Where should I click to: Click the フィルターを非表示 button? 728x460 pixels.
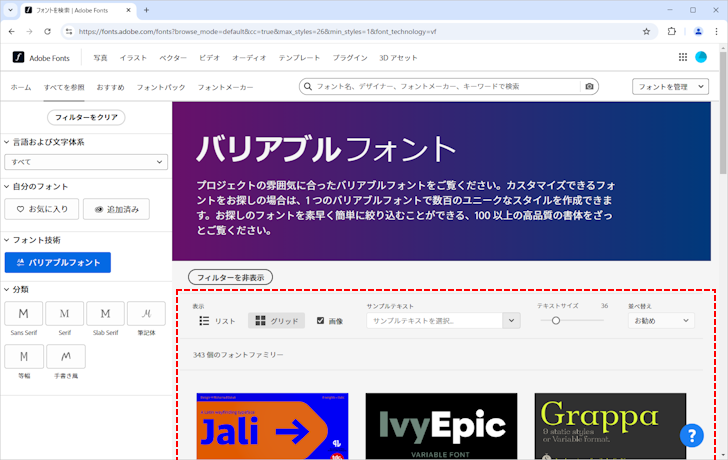pos(230,278)
